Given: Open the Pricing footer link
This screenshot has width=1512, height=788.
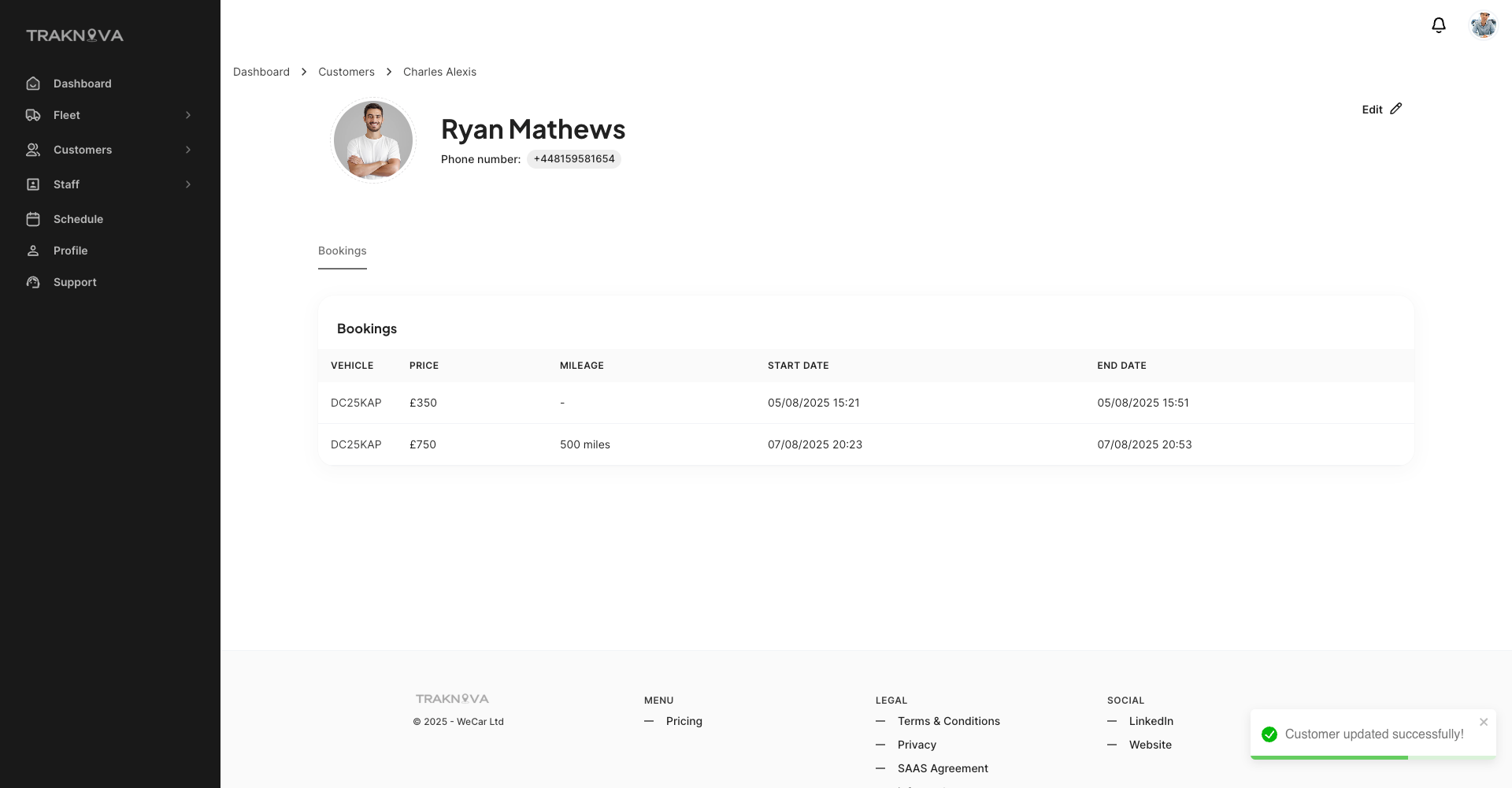Looking at the screenshot, I should coord(684,721).
